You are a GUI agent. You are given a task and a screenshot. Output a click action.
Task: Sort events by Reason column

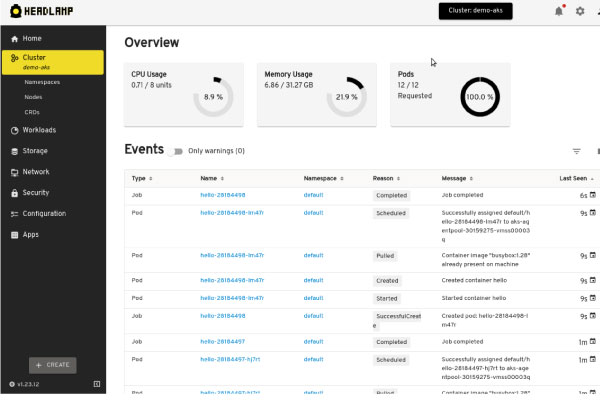386,178
